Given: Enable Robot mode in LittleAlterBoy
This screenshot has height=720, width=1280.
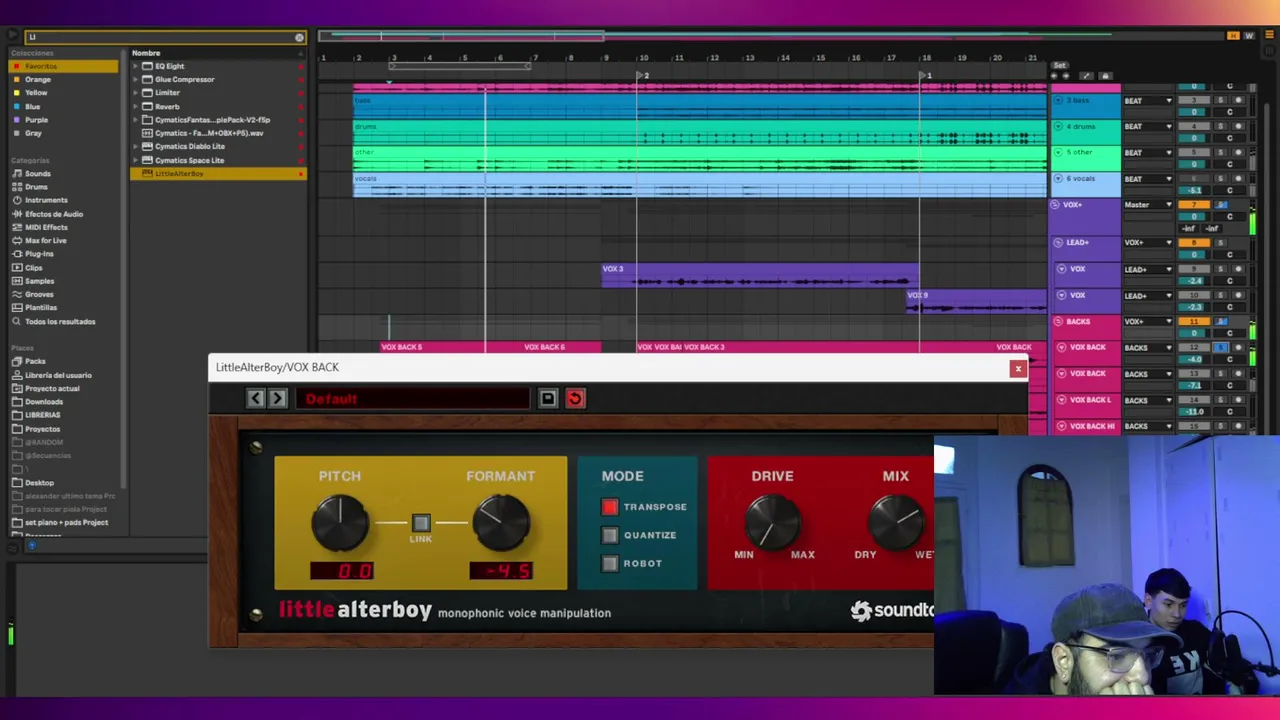Looking at the screenshot, I should tap(610, 563).
